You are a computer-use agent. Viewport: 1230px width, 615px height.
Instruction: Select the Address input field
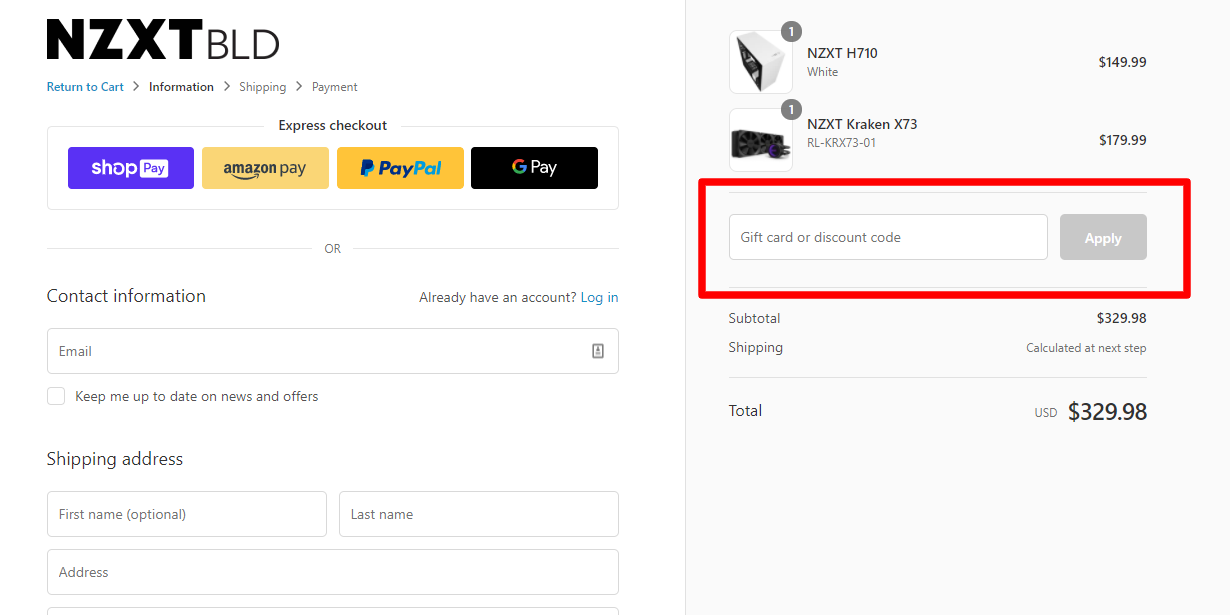click(332, 572)
